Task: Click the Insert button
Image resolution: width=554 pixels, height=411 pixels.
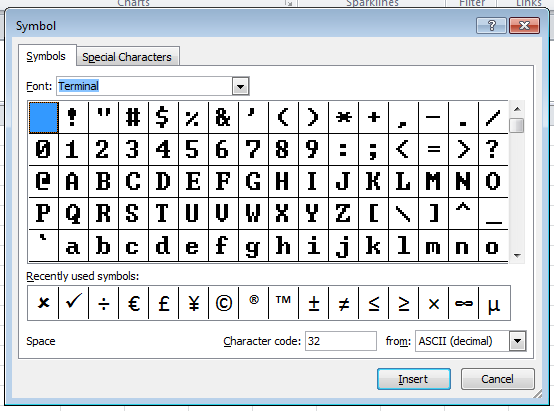Action: (414, 379)
